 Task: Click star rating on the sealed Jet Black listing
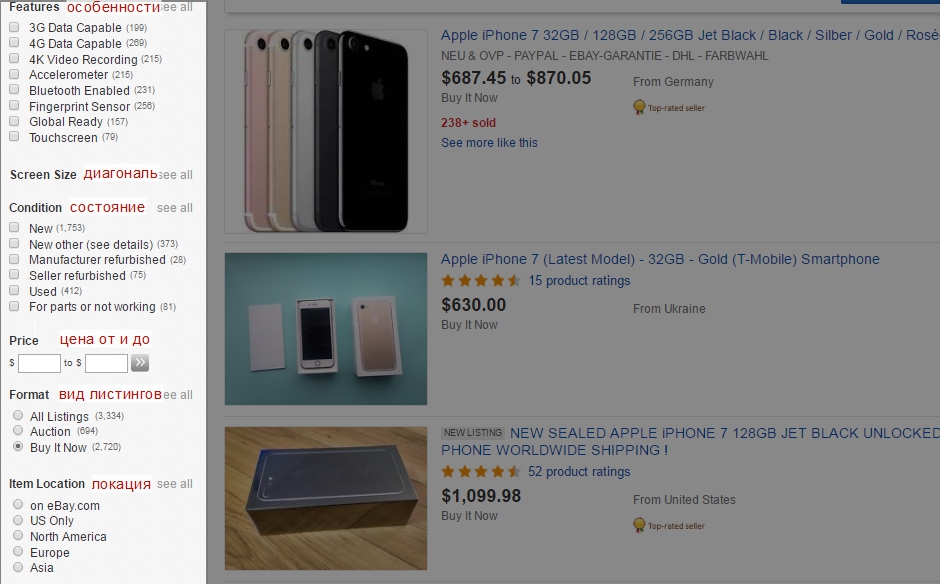pos(481,472)
